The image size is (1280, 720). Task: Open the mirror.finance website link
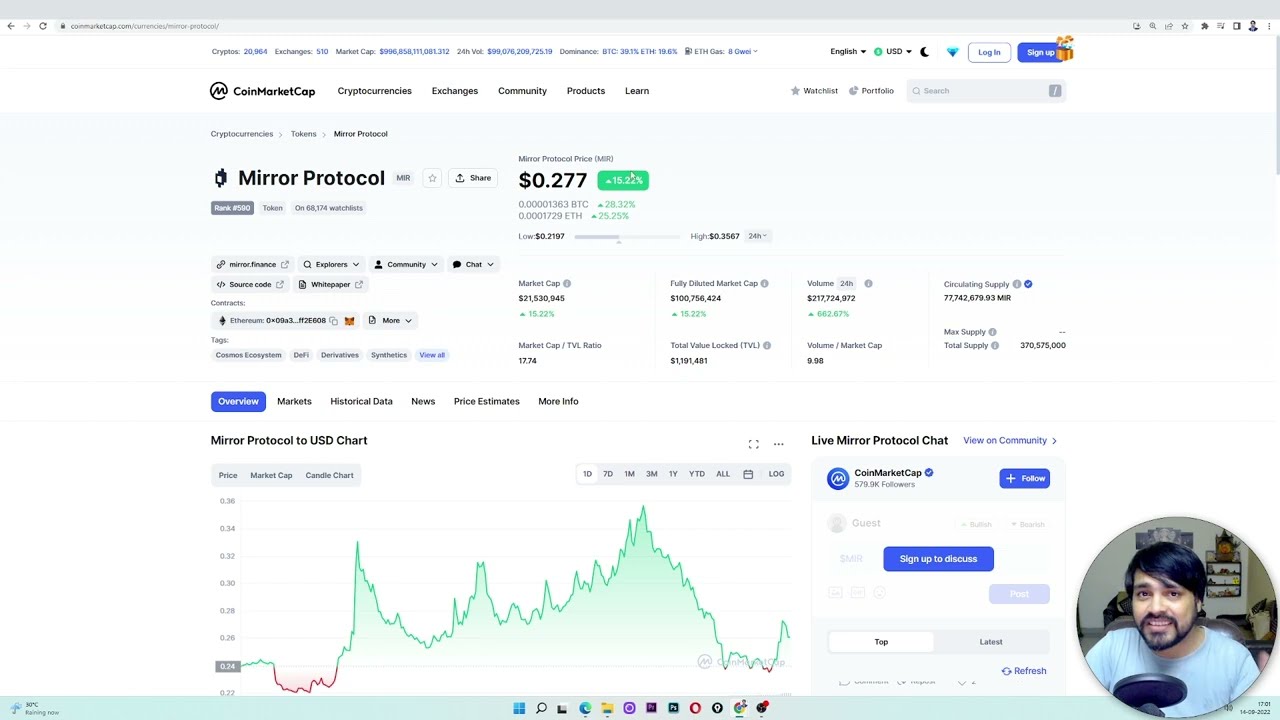pyautogui.click(x=252, y=265)
